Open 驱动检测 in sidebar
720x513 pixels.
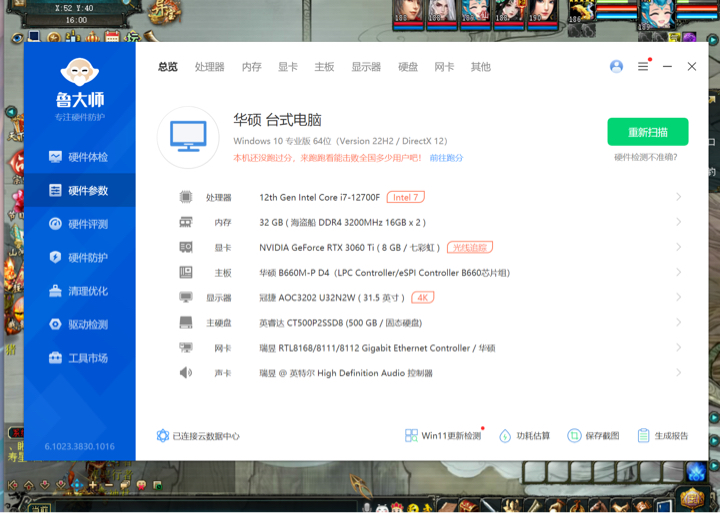pos(79,324)
